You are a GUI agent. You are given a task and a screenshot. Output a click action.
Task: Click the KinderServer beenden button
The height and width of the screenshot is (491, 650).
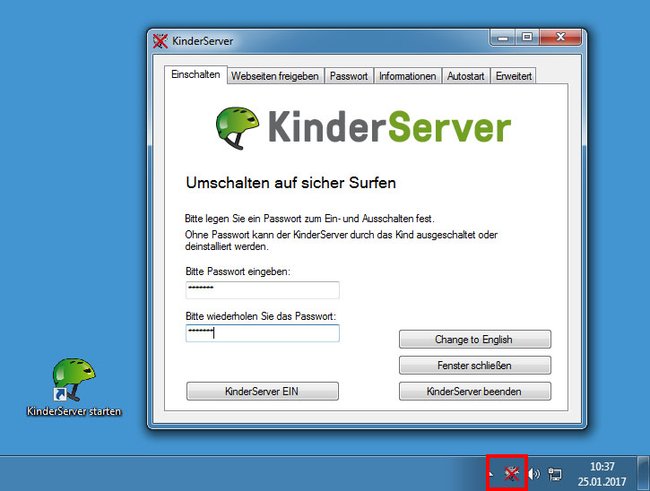pyautogui.click(x=475, y=391)
